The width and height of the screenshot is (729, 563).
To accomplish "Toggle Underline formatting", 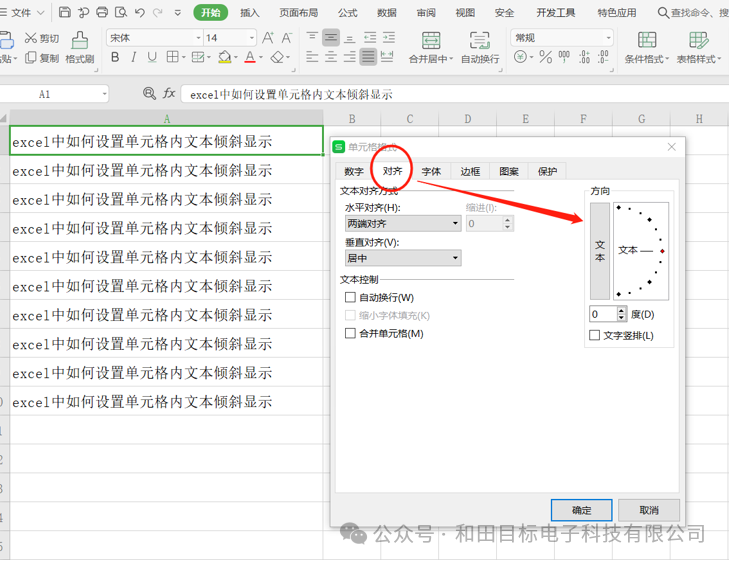I will pyautogui.click(x=152, y=57).
